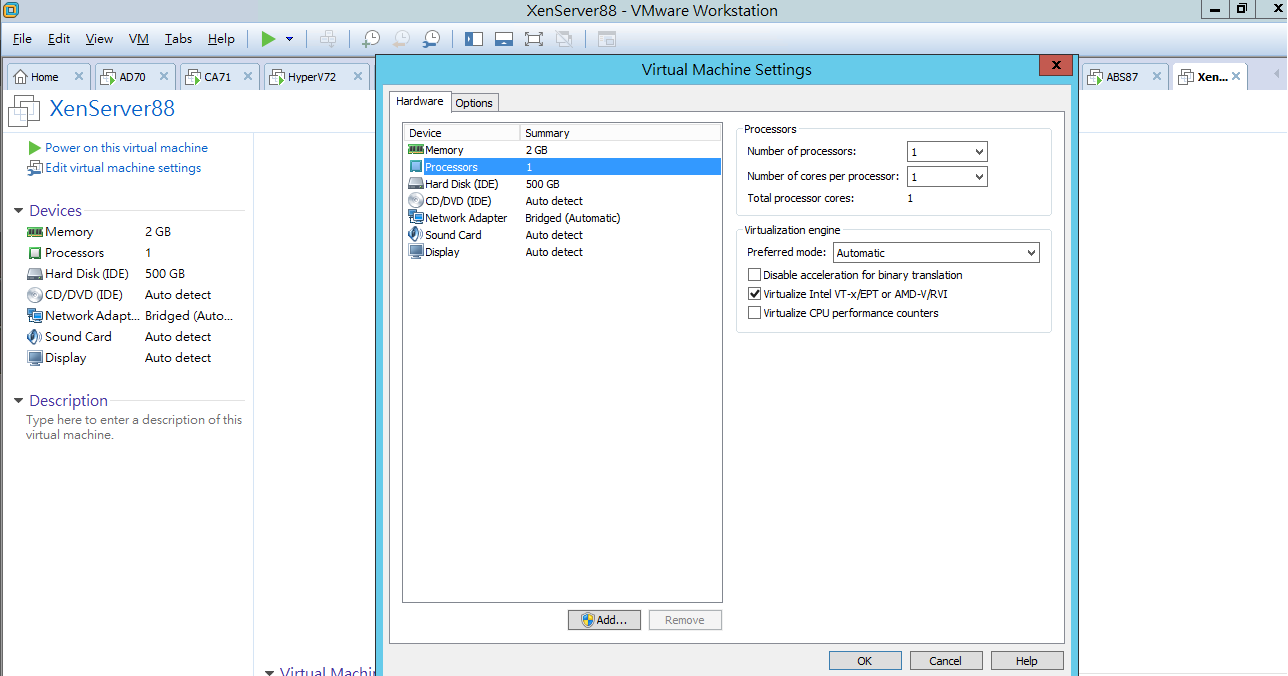Open the Edit menu
This screenshot has height=676, width=1288.
pos(59,39)
